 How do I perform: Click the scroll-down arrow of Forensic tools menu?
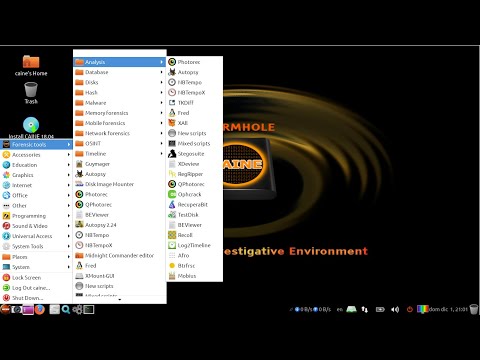click(x=120, y=300)
